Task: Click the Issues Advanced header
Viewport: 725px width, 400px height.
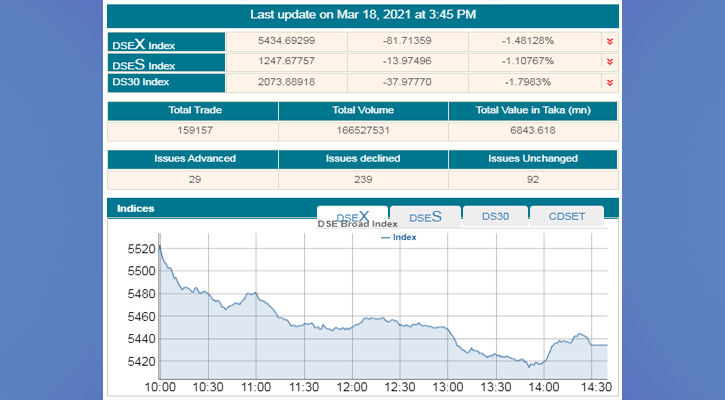Action: click(192, 159)
